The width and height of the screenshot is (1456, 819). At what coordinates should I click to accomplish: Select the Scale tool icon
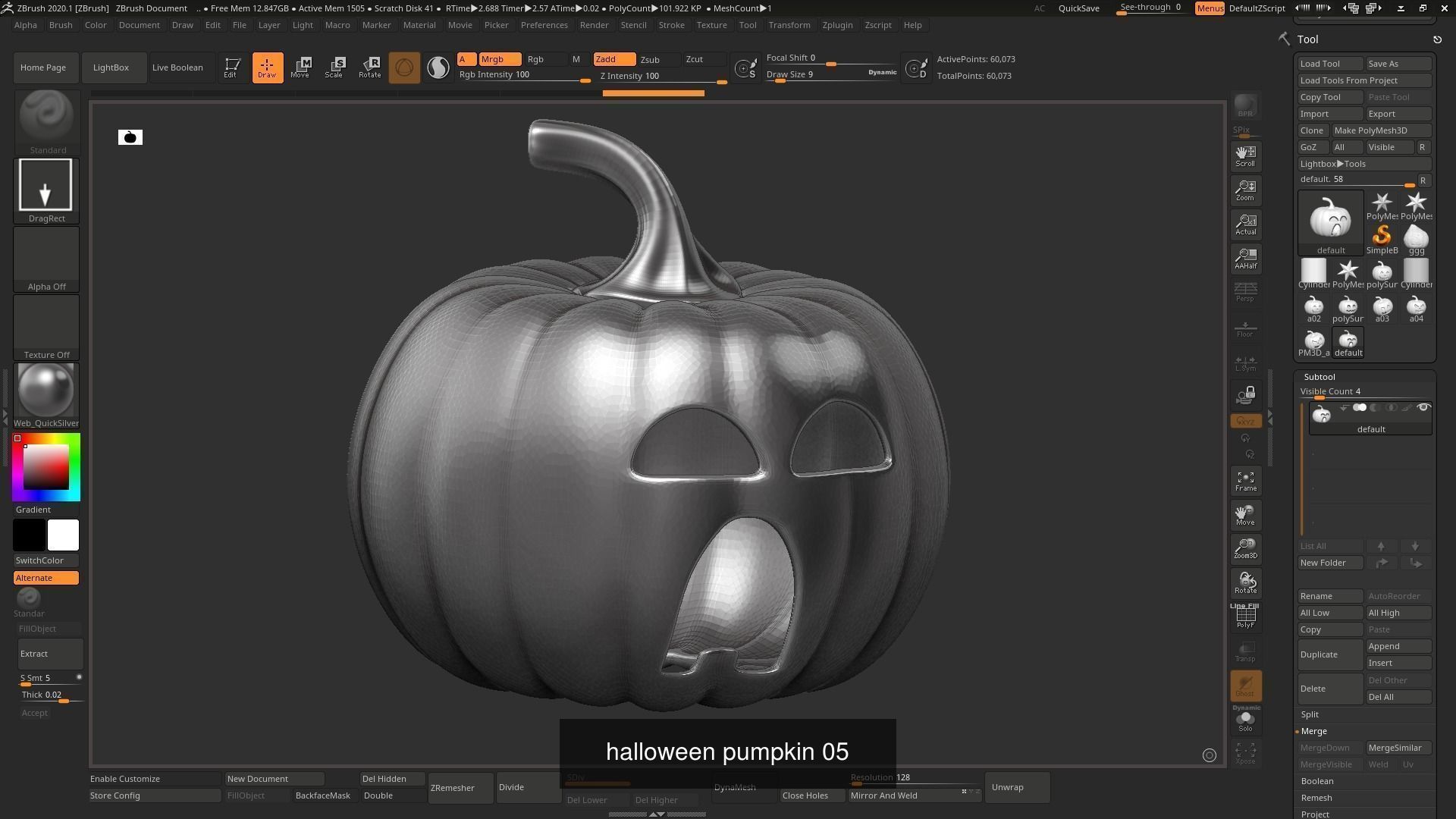coord(335,67)
